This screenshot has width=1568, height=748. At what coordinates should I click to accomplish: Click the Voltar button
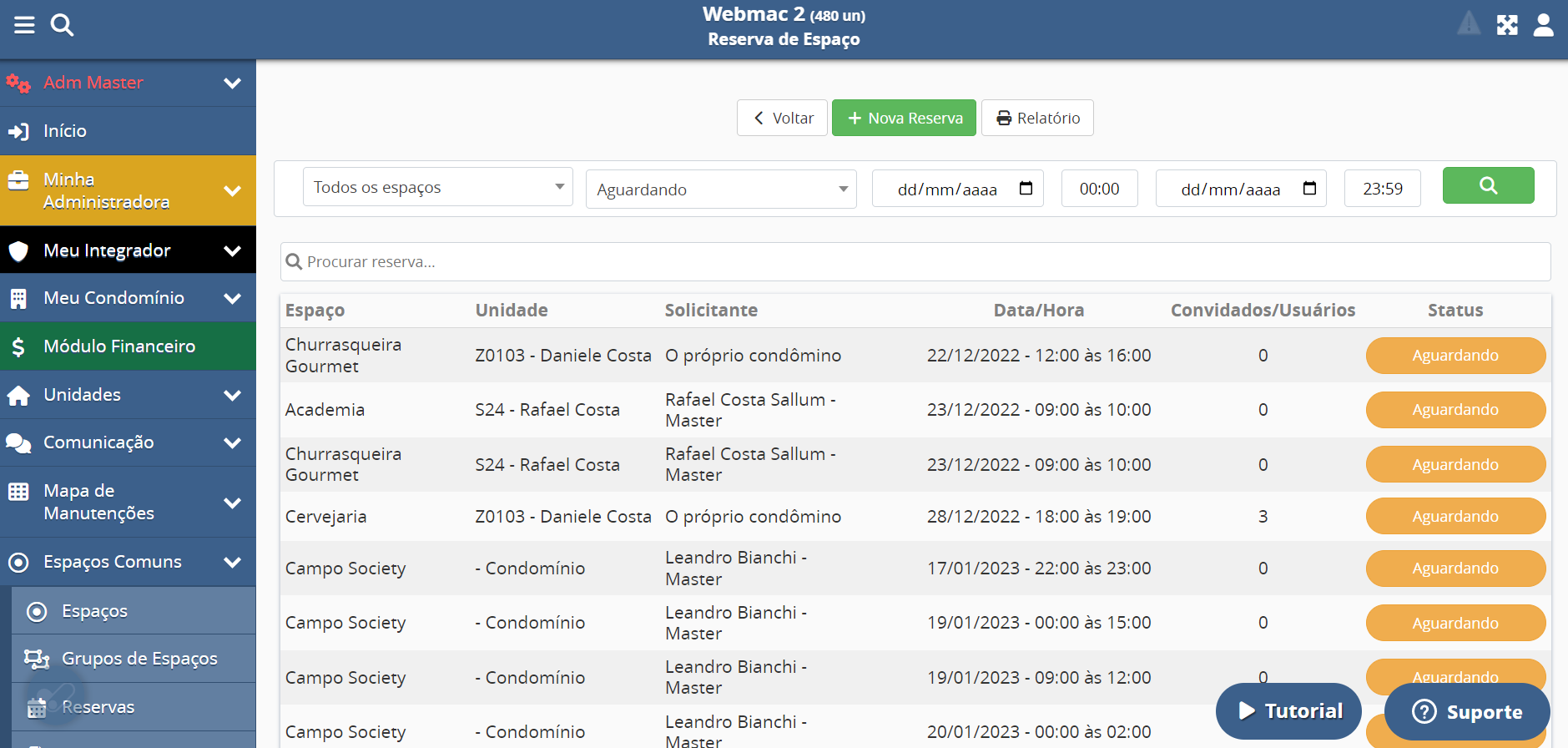pos(782,119)
